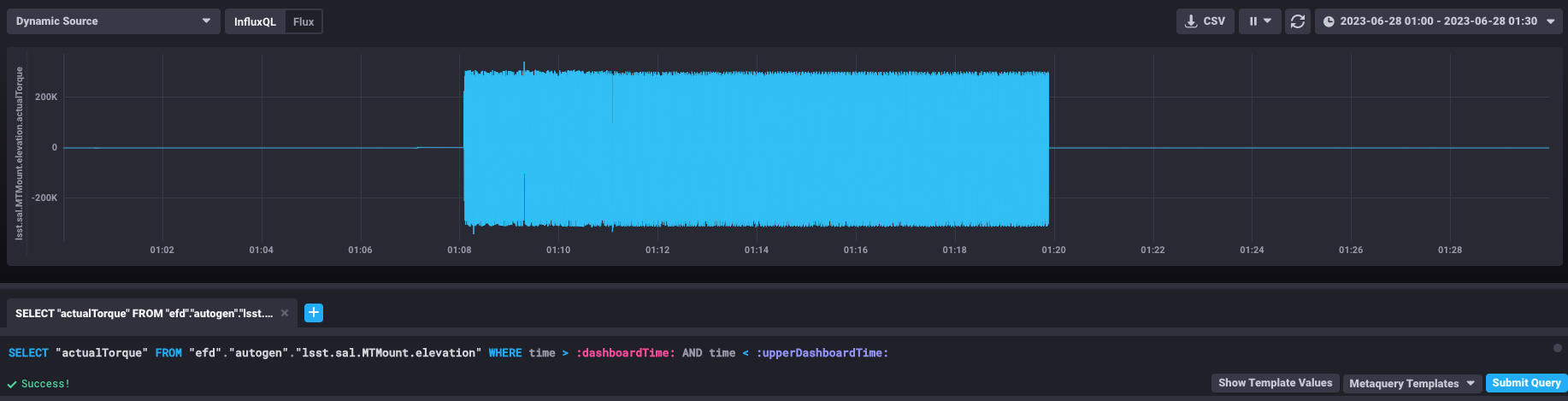The width and height of the screenshot is (1568, 401).
Task: Click the torque graph at 01:14
Action: pos(757,148)
